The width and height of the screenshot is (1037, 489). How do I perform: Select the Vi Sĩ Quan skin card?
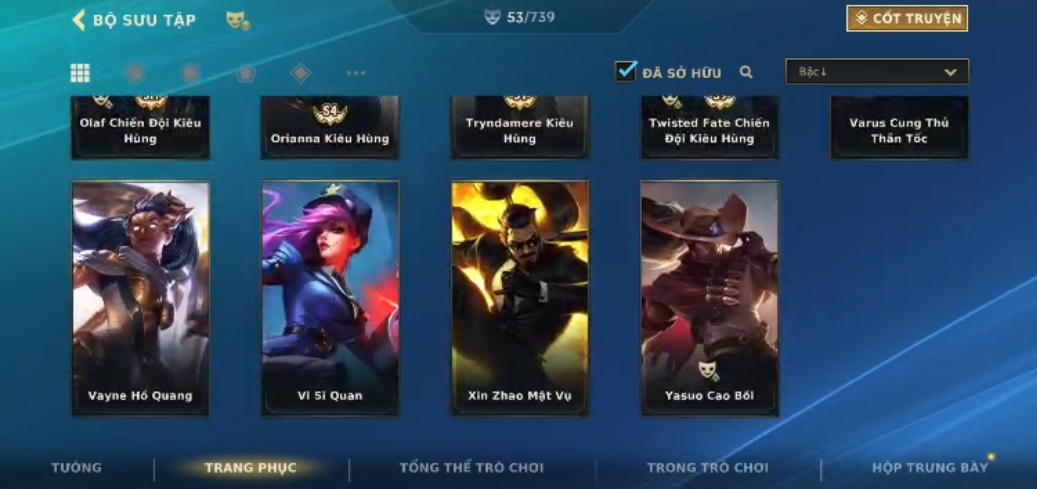pyautogui.click(x=330, y=298)
